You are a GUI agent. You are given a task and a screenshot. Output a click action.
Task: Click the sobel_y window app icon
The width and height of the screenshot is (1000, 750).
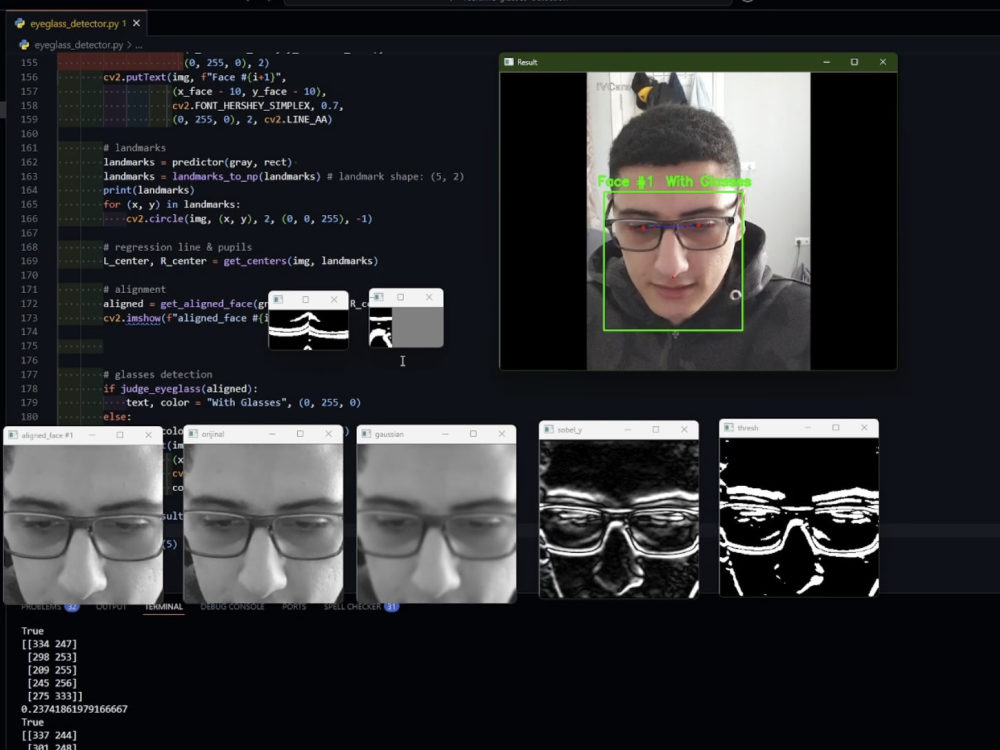(x=548, y=430)
